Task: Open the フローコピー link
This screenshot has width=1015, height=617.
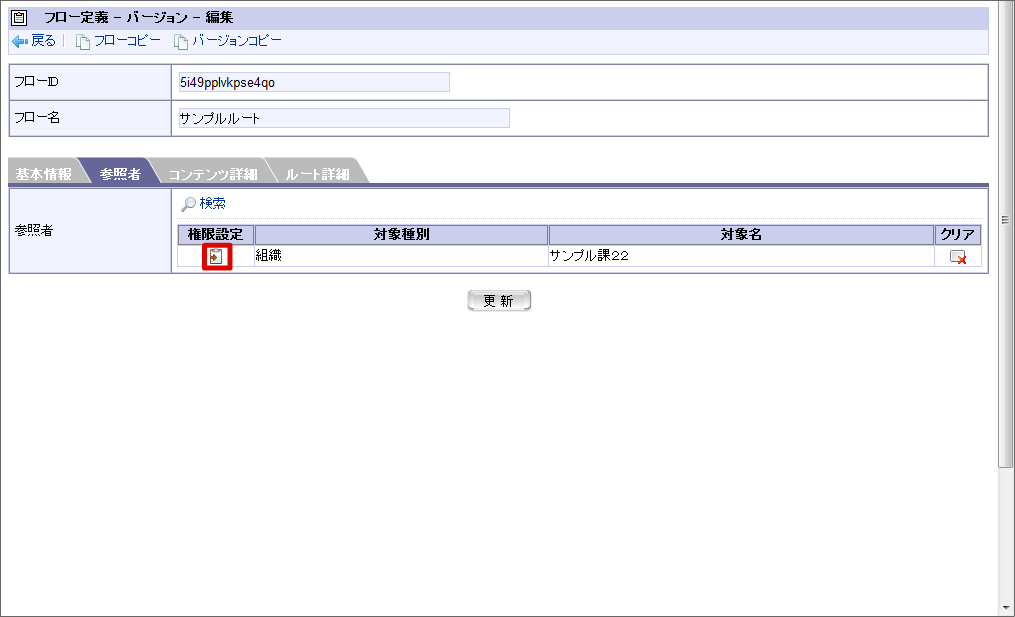Action: click(127, 41)
